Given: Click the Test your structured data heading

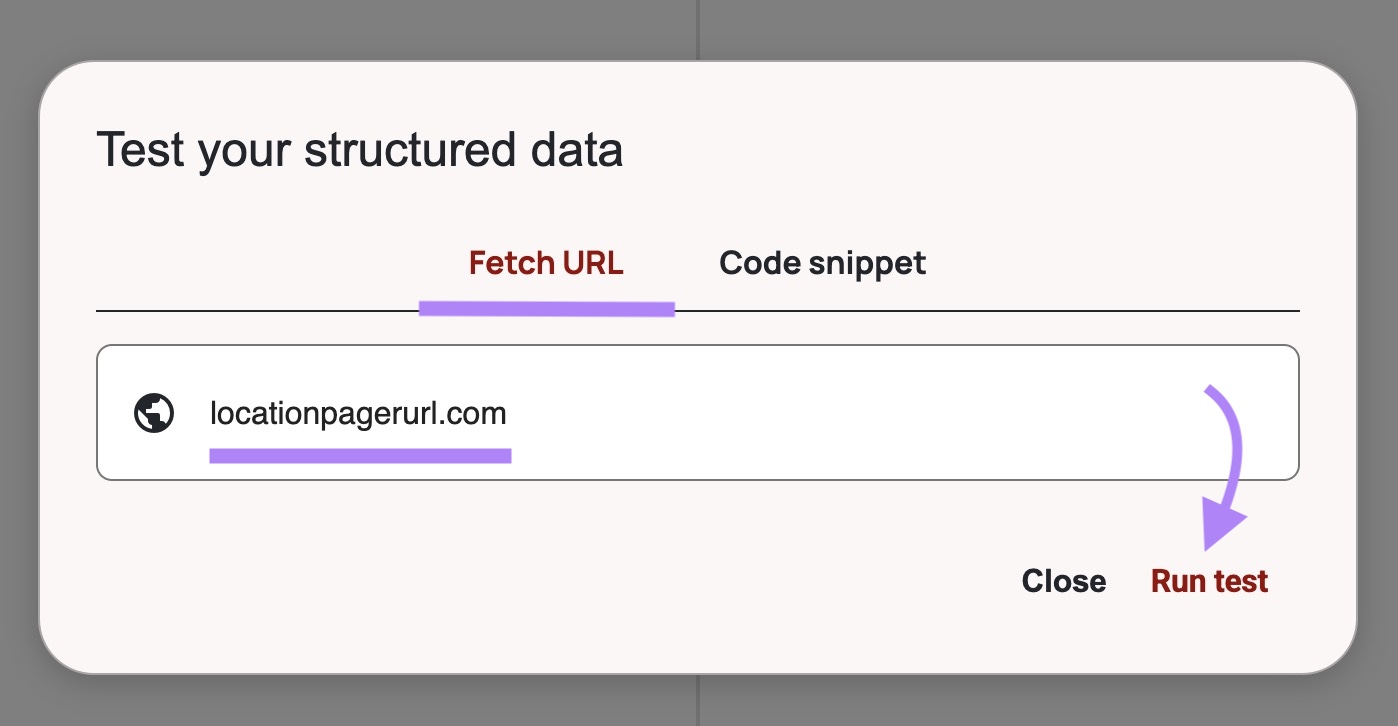Looking at the screenshot, I should (360, 148).
